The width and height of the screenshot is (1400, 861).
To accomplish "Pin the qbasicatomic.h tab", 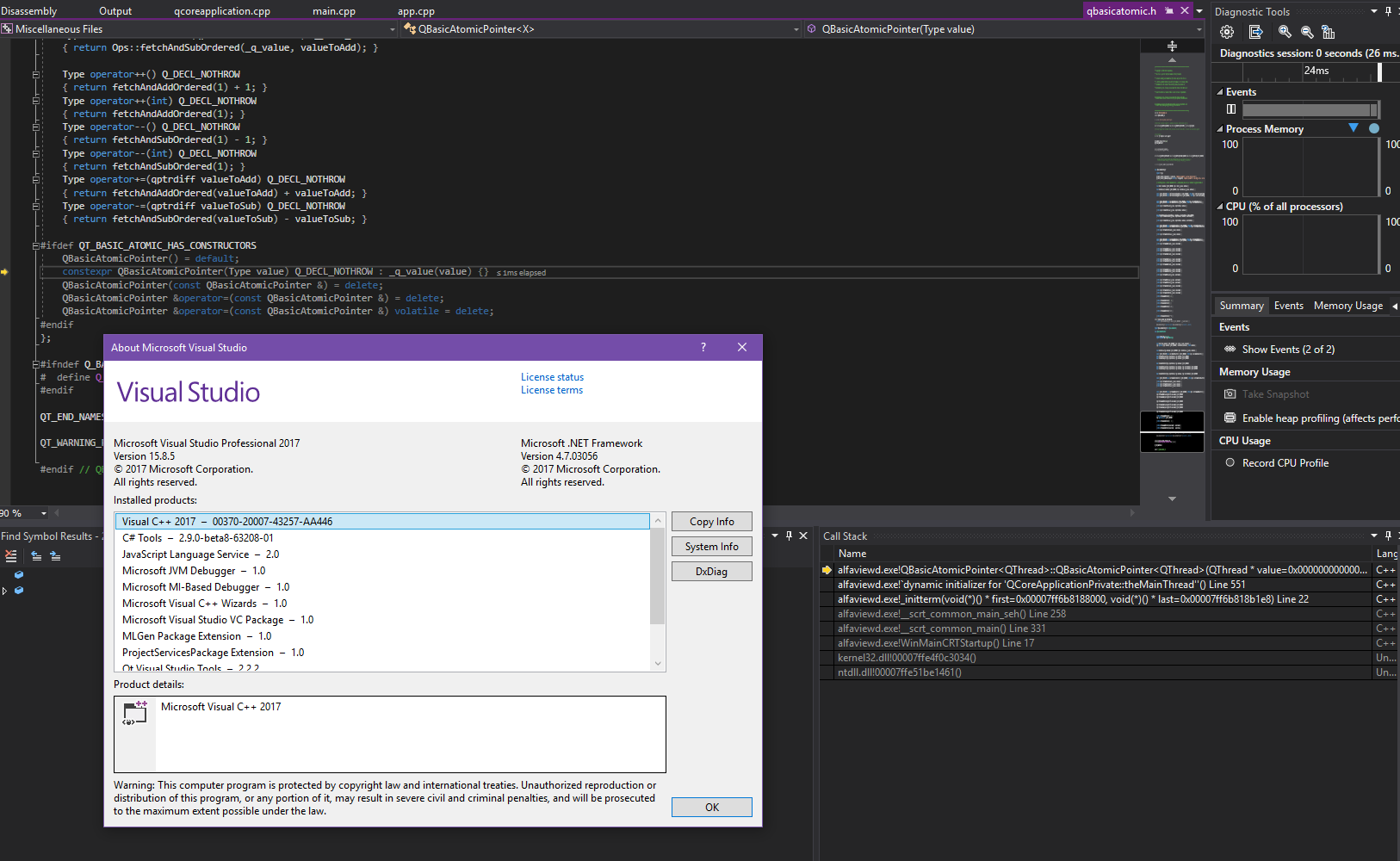I will tap(1169, 11).
